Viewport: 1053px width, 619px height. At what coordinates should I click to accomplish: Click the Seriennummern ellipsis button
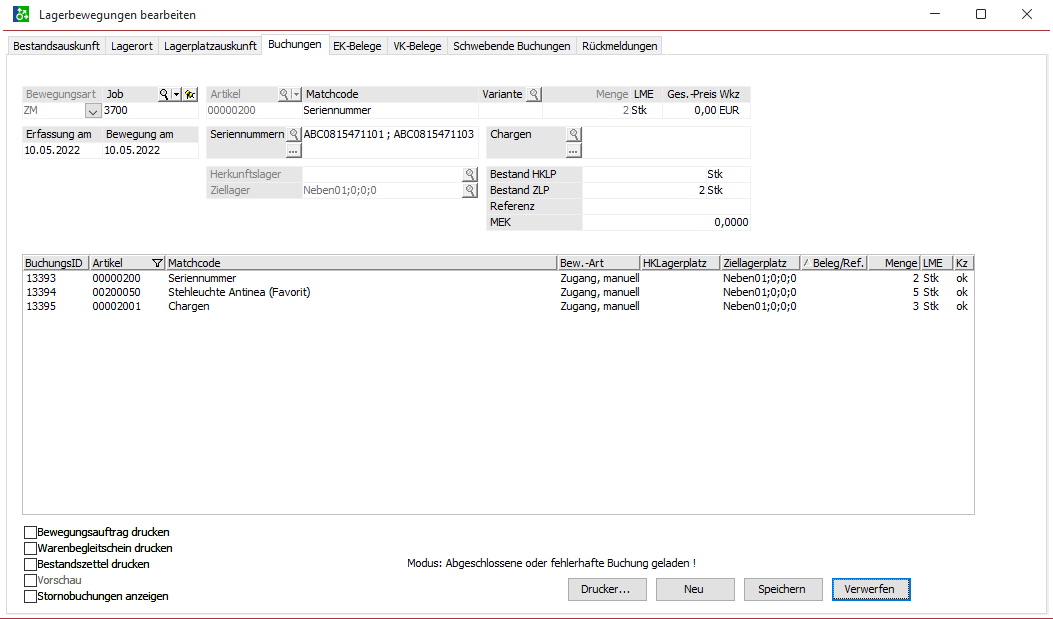[x=294, y=150]
